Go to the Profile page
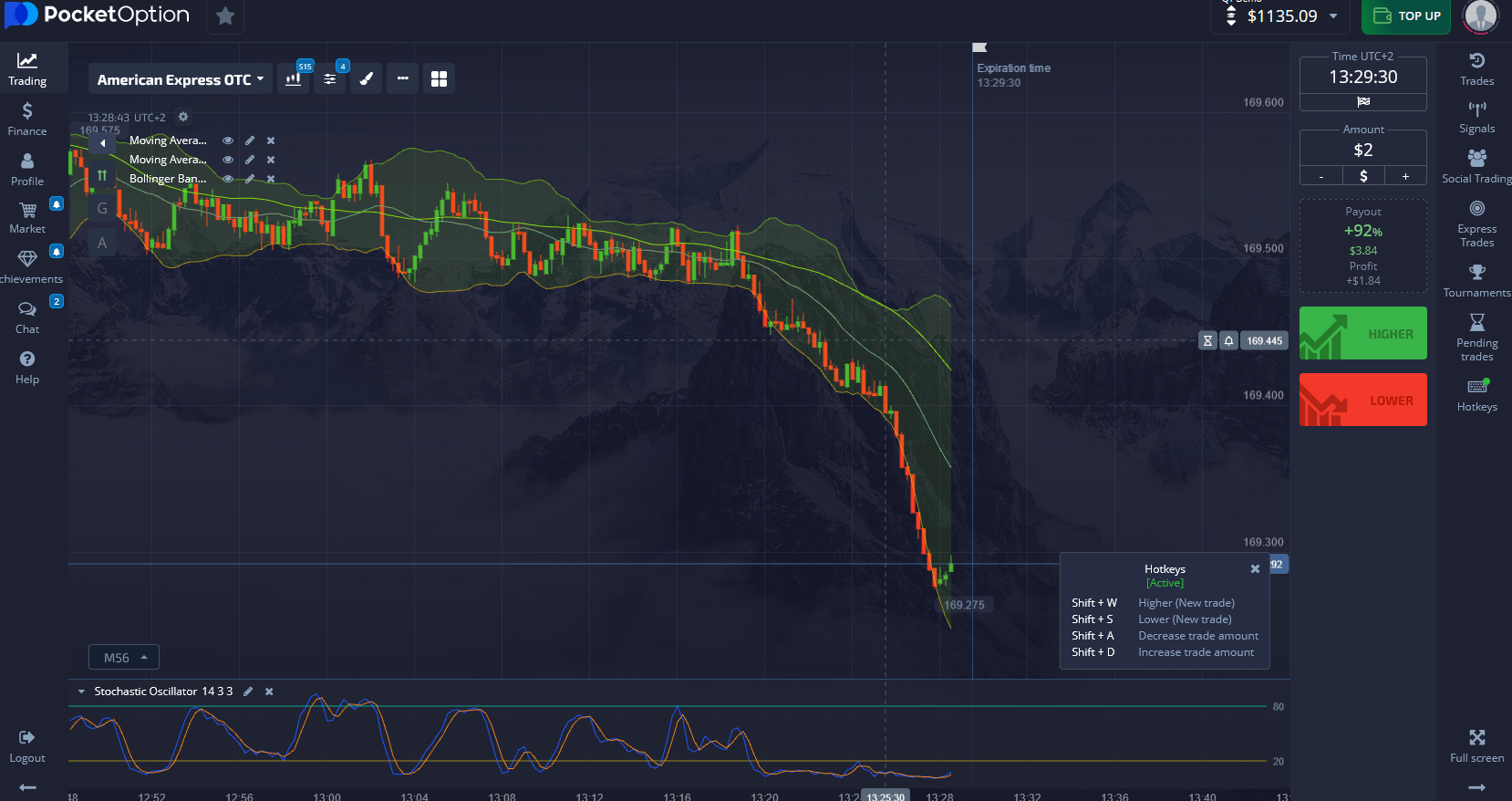This screenshot has width=1512, height=801. coord(27,170)
